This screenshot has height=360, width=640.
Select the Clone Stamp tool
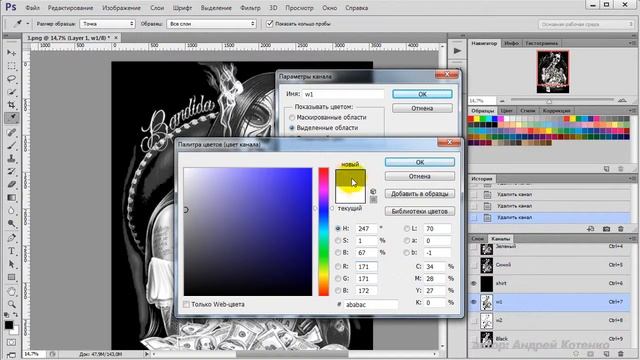(x=11, y=158)
